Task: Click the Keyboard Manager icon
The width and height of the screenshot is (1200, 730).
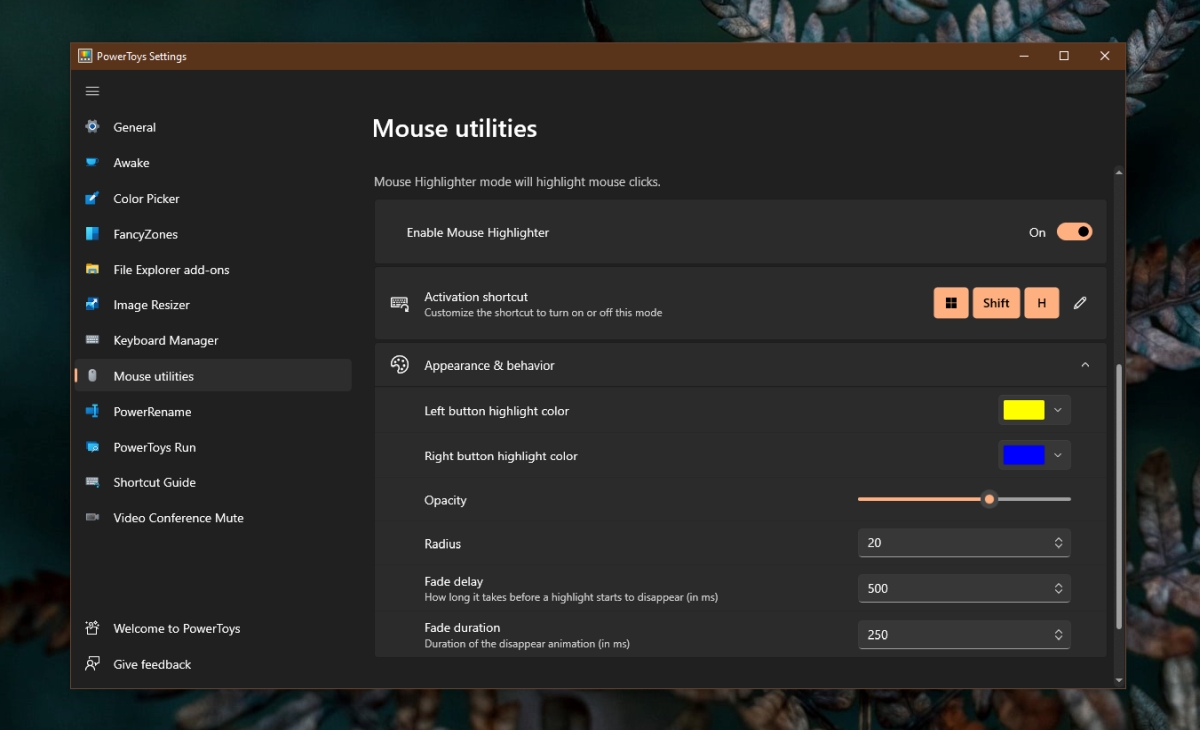Action: pyautogui.click(x=92, y=340)
